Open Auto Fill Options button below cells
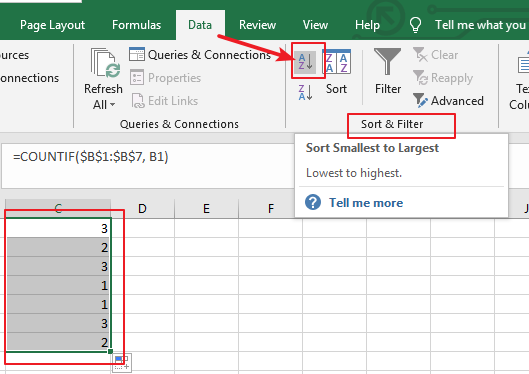The height and width of the screenshot is (374, 529). (122, 363)
